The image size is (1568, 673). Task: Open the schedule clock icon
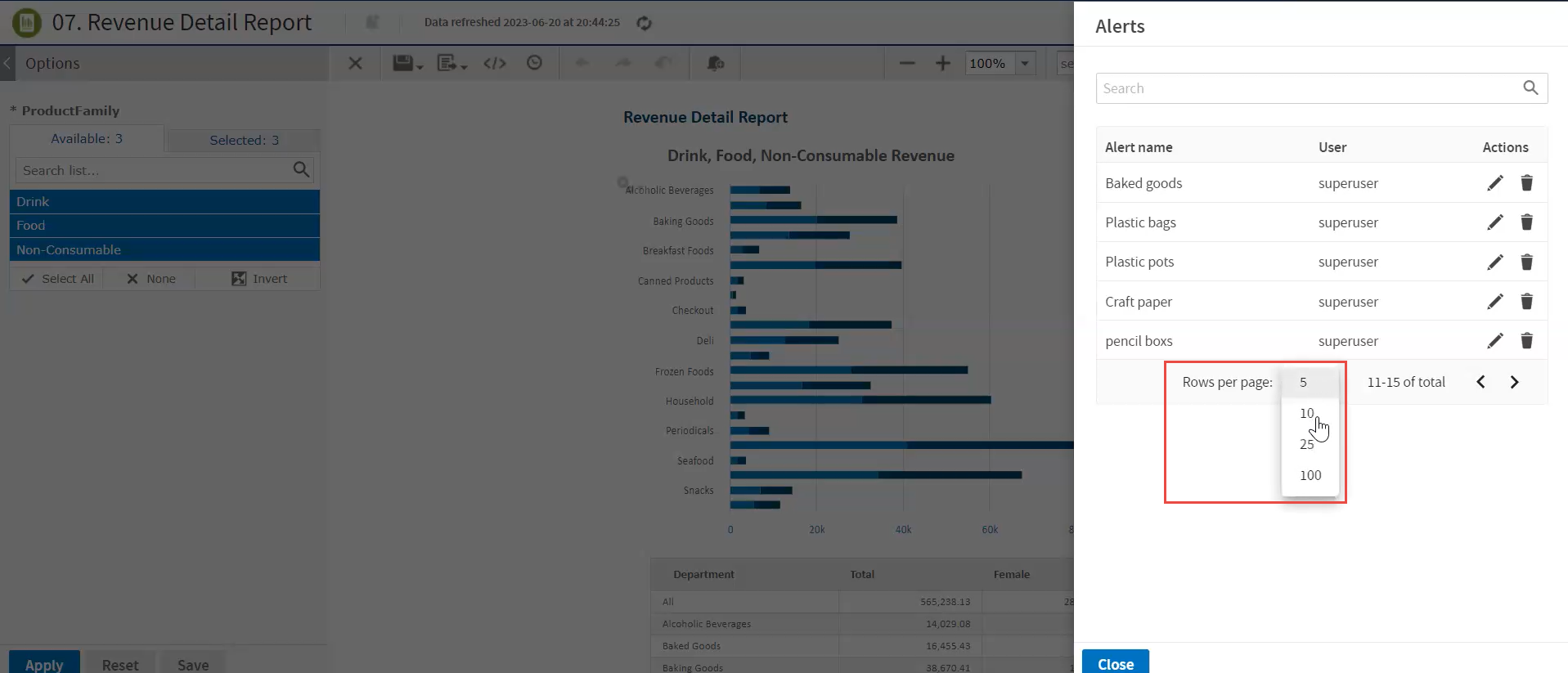534,63
